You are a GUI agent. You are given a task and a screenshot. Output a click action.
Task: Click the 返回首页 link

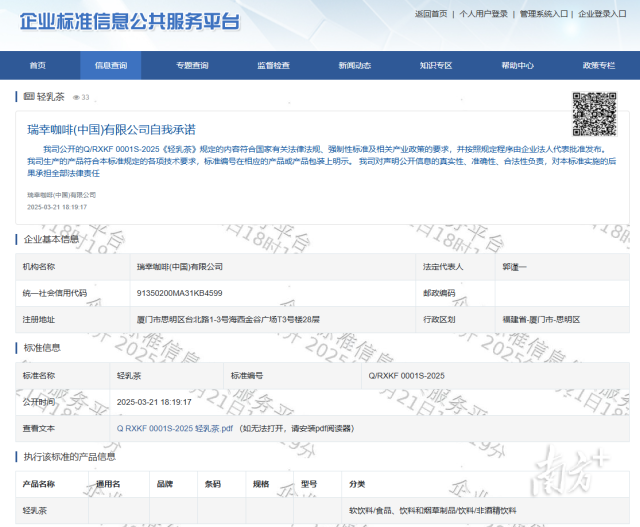click(x=431, y=14)
